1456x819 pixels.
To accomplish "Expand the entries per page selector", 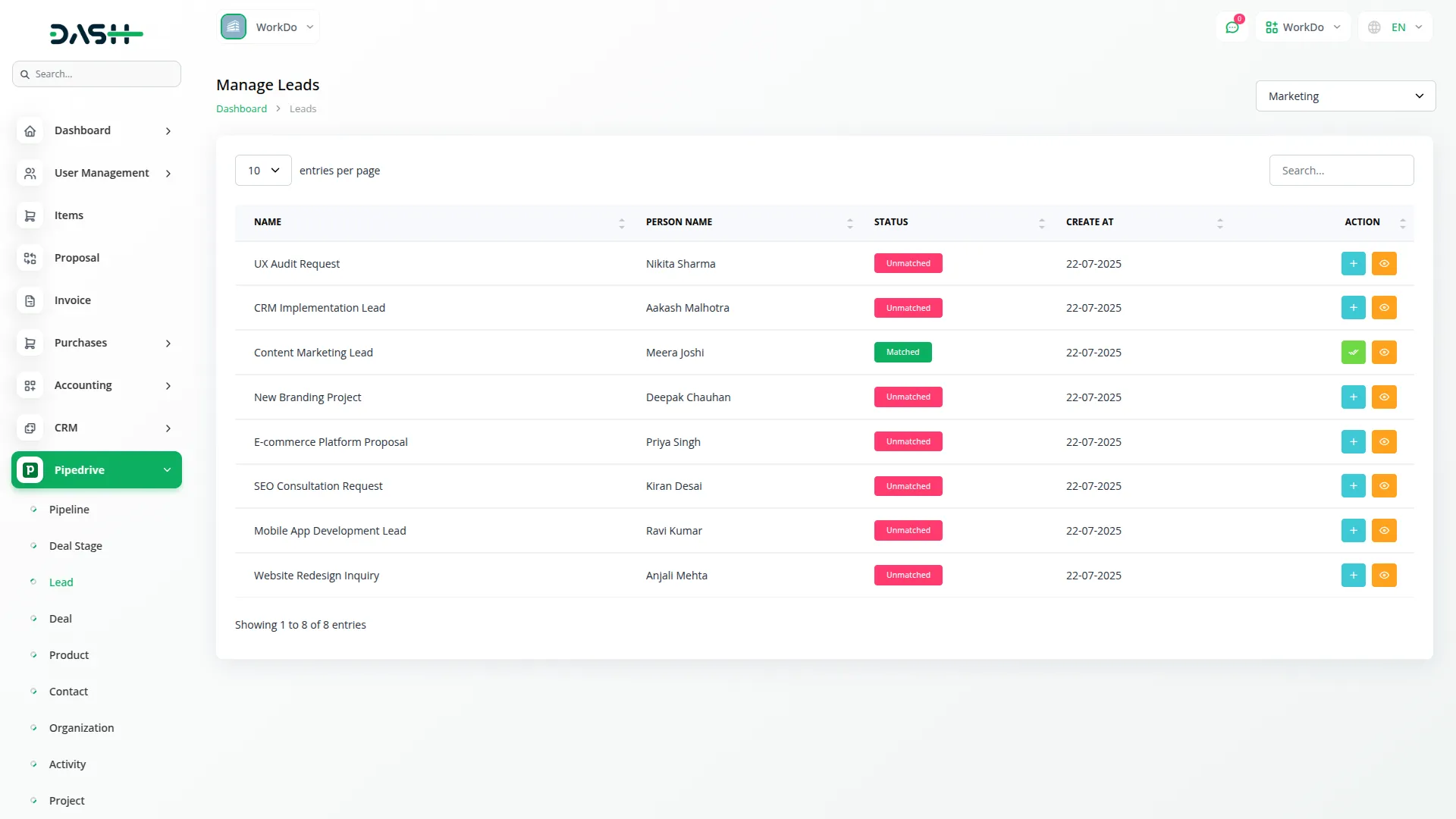I will point(262,170).
